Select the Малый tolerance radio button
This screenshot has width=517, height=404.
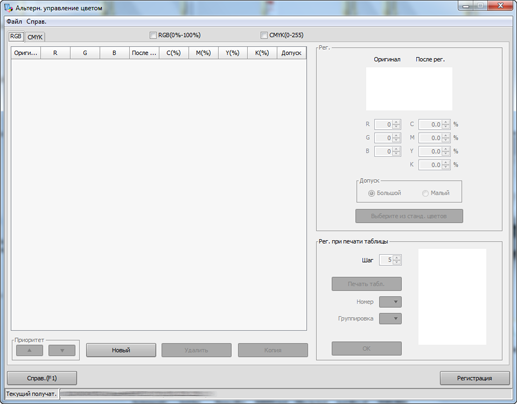(x=425, y=193)
